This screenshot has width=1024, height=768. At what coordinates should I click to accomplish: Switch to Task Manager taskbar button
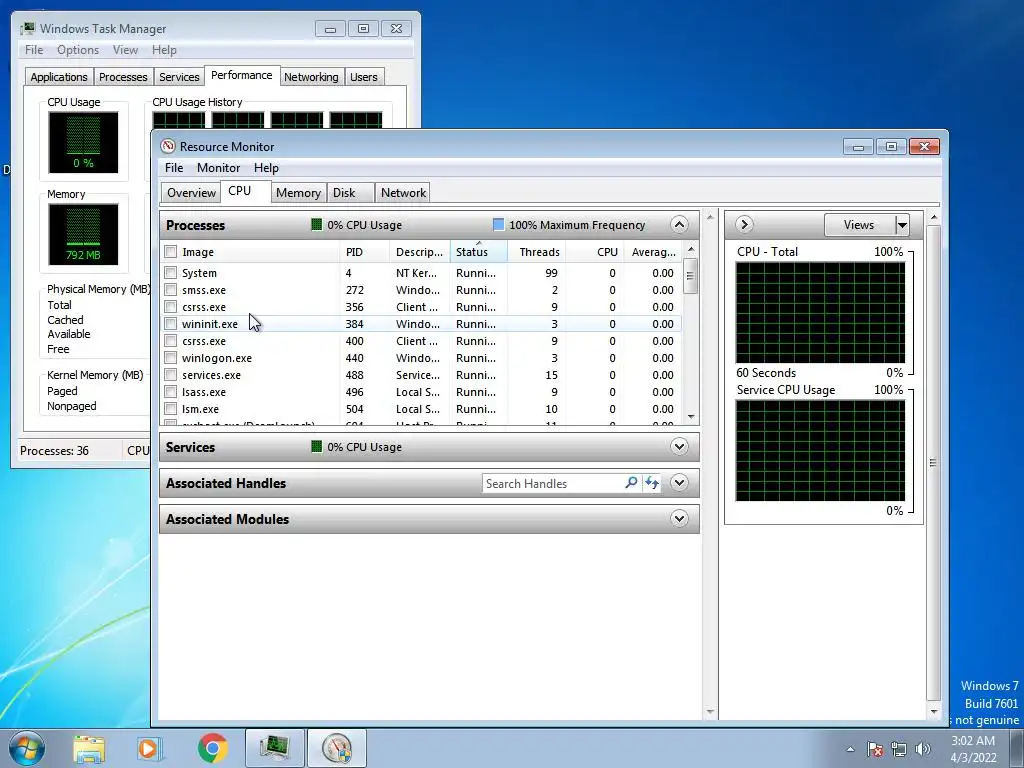(x=275, y=748)
